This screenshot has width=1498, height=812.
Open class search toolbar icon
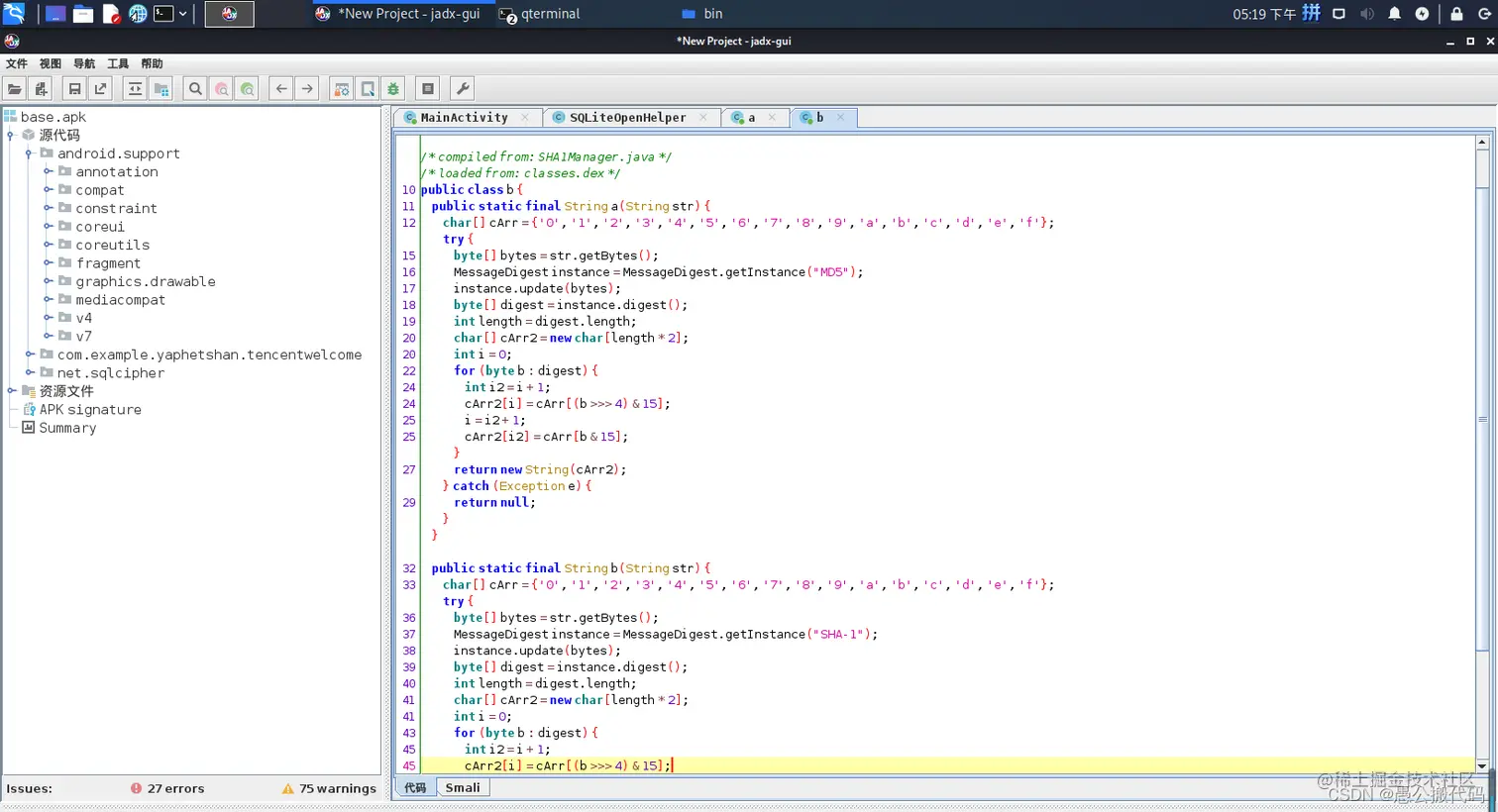tap(221, 89)
